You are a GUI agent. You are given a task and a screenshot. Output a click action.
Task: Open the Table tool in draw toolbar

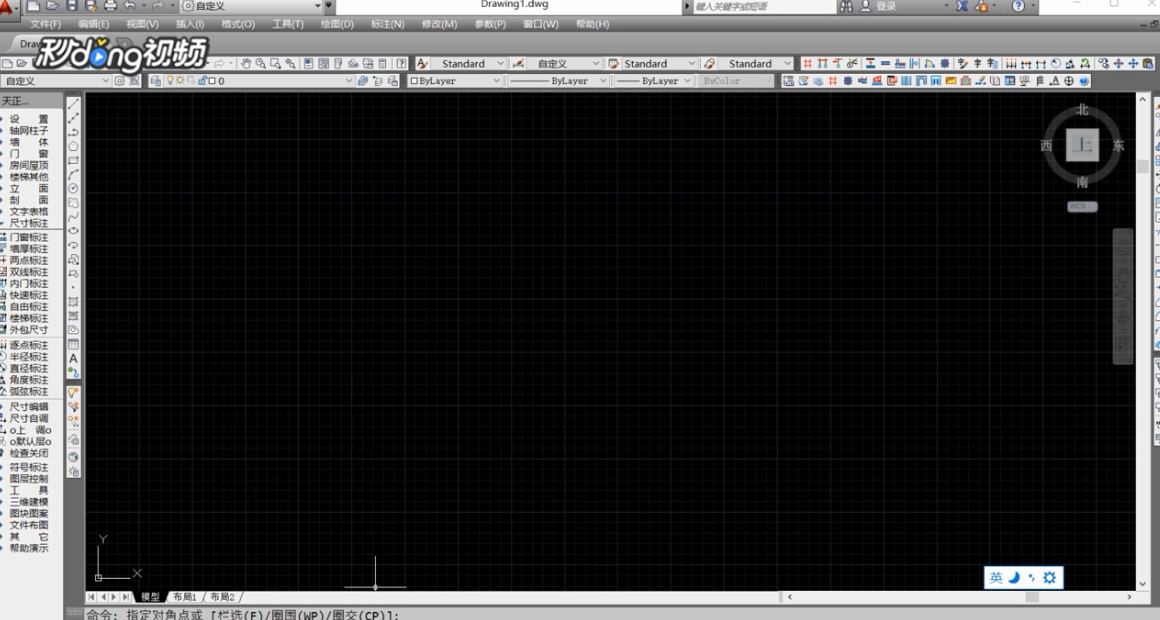point(73,344)
